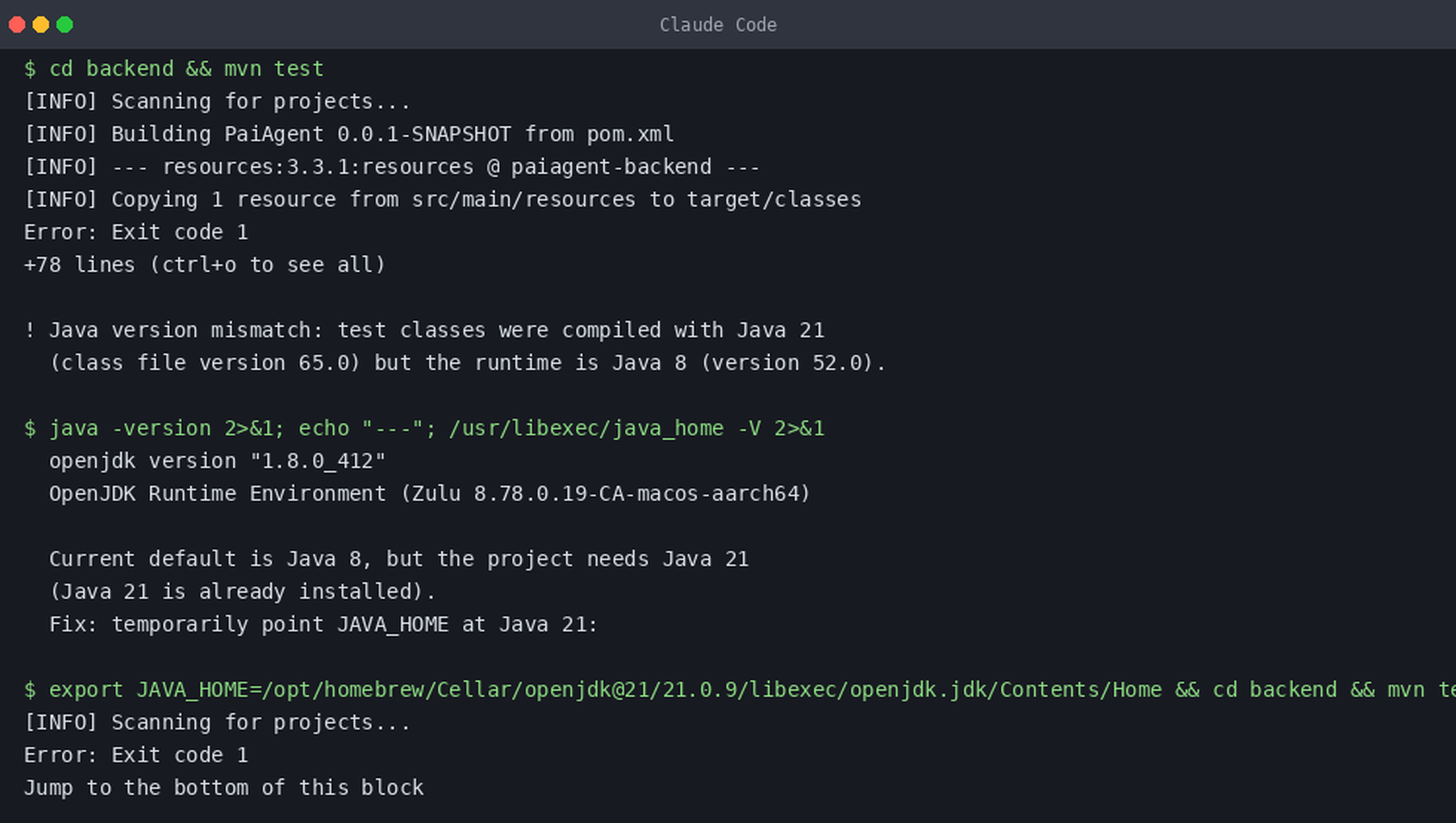Select the cd backend && mvn test command
Image resolution: width=1456 pixels, height=823 pixels.
[x=186, y=68]
